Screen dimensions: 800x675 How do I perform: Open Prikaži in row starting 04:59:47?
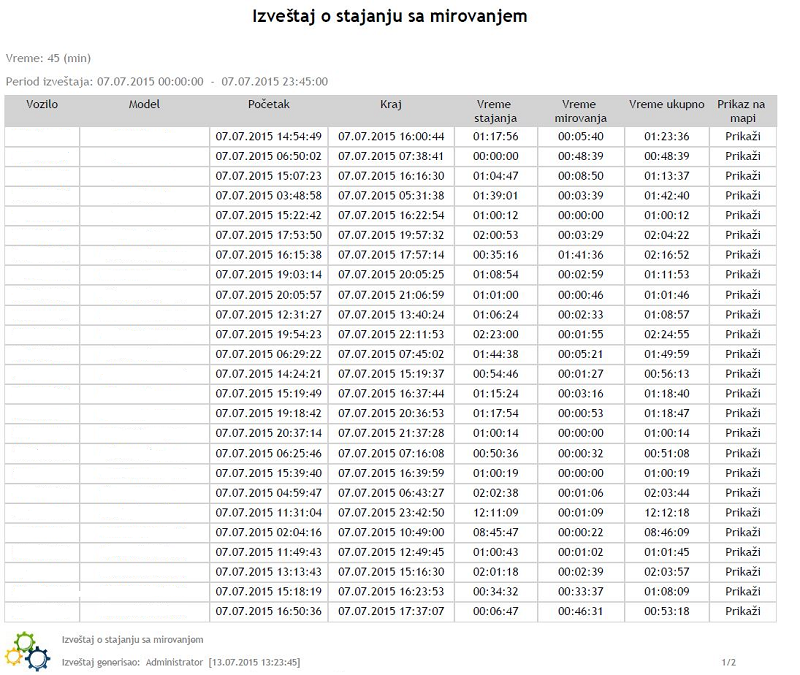tap(742, 493)
